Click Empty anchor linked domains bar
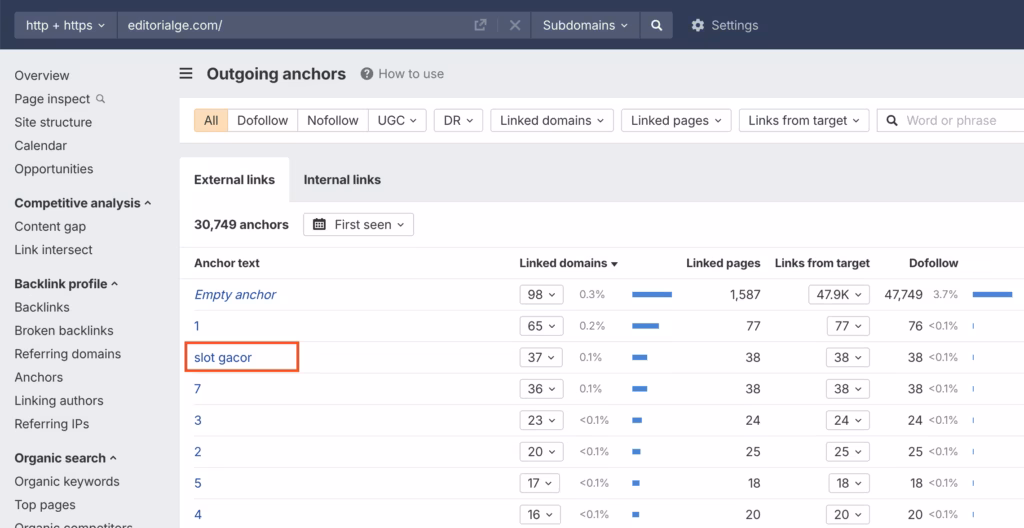1024x528 pixels. tap(652, 295)
